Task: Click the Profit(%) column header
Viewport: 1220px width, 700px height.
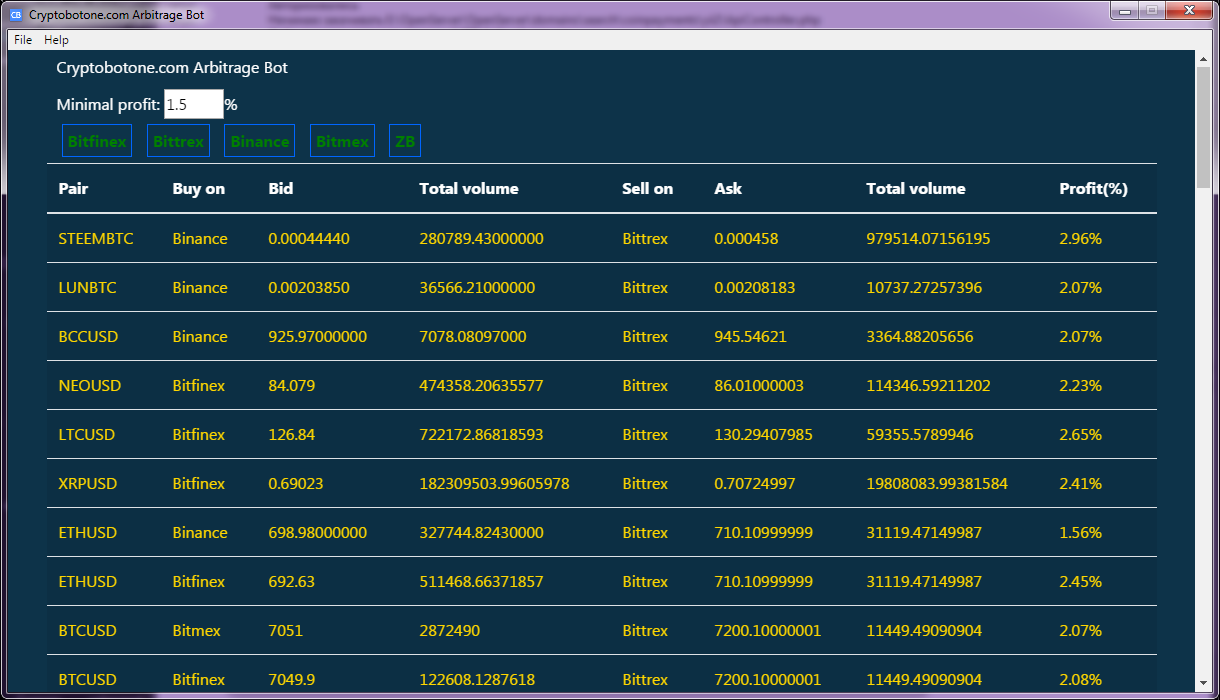Action: click(x=1094, y=188)
